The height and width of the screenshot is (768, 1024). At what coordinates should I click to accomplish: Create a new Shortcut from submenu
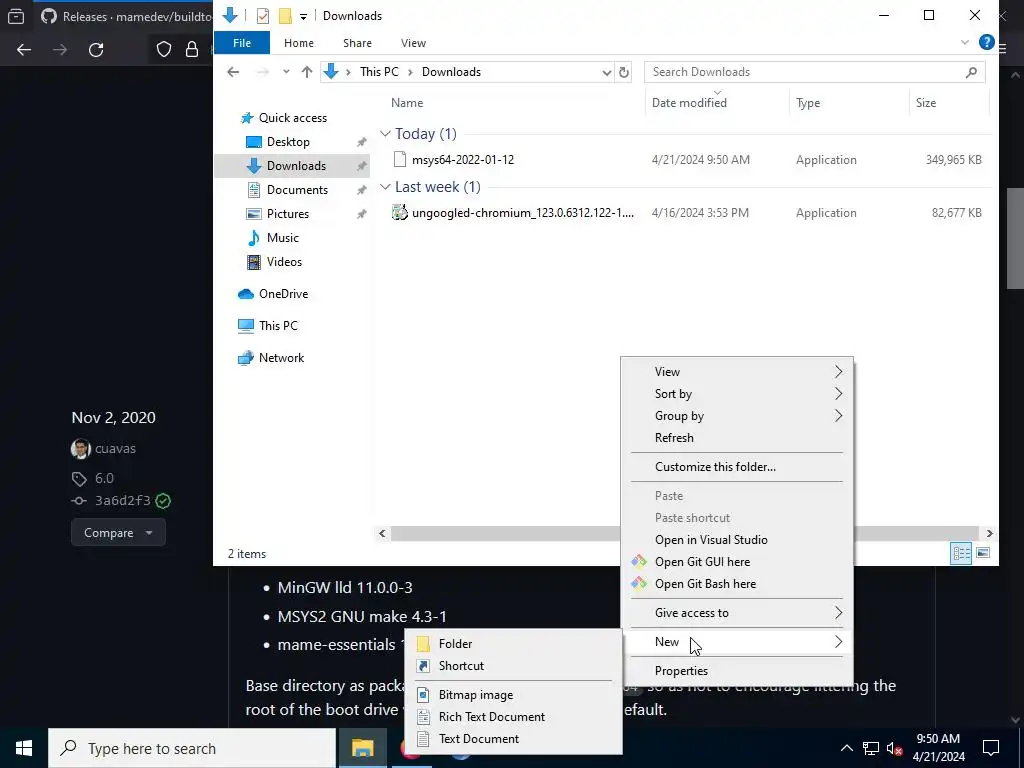pos(513,666)
